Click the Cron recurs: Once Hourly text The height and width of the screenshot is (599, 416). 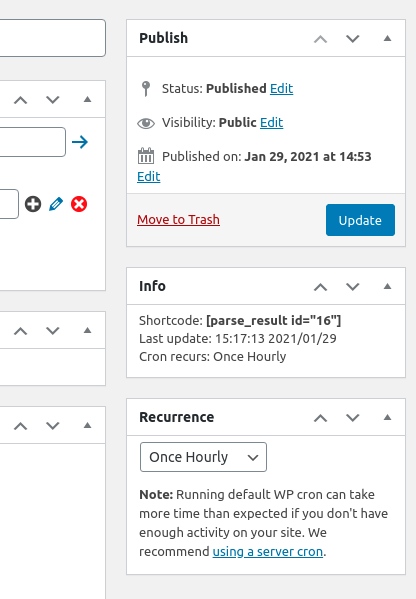pyautogui.click(x=212, y=357)
